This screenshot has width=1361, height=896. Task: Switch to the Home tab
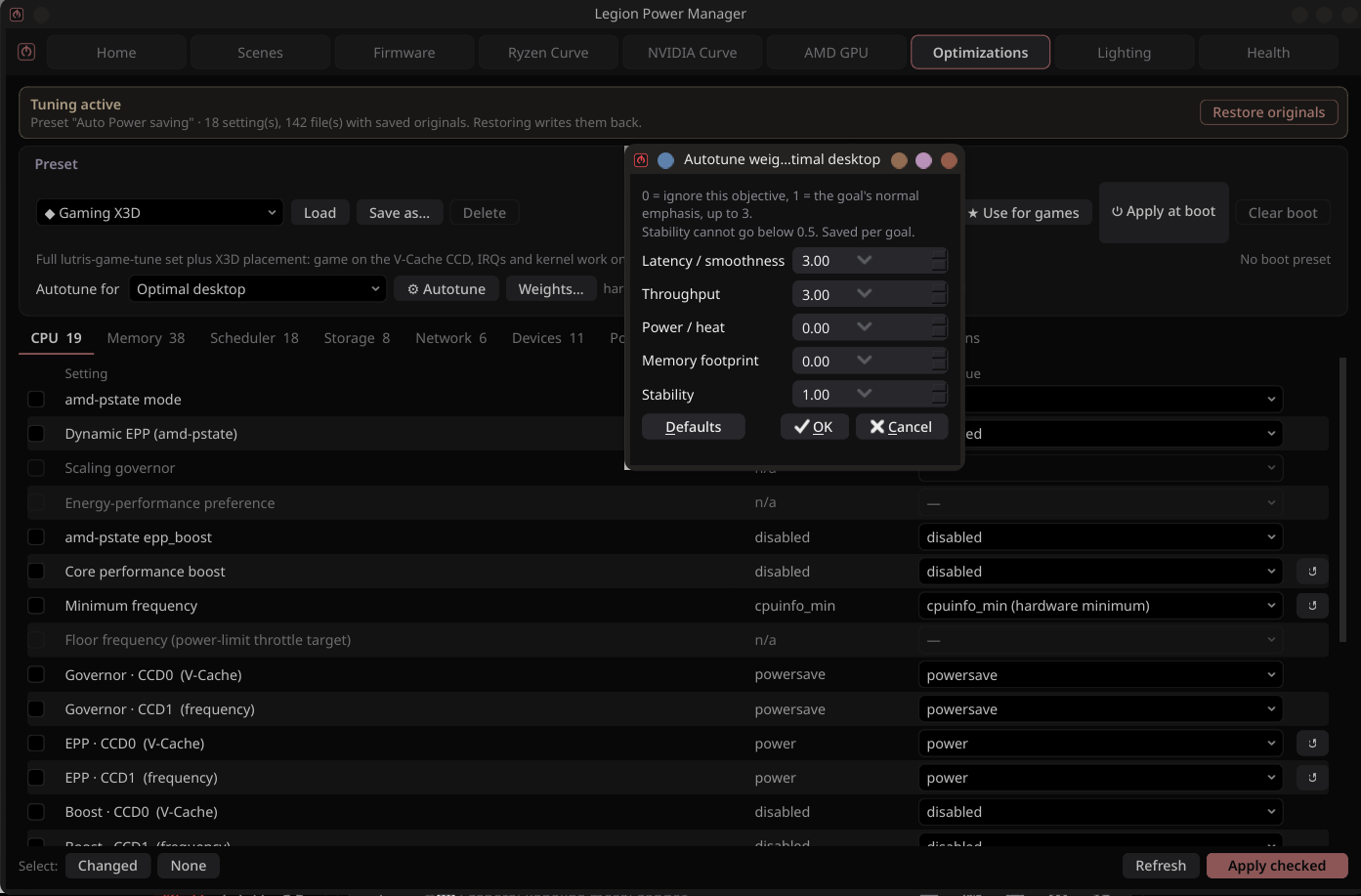click(116, 53)
